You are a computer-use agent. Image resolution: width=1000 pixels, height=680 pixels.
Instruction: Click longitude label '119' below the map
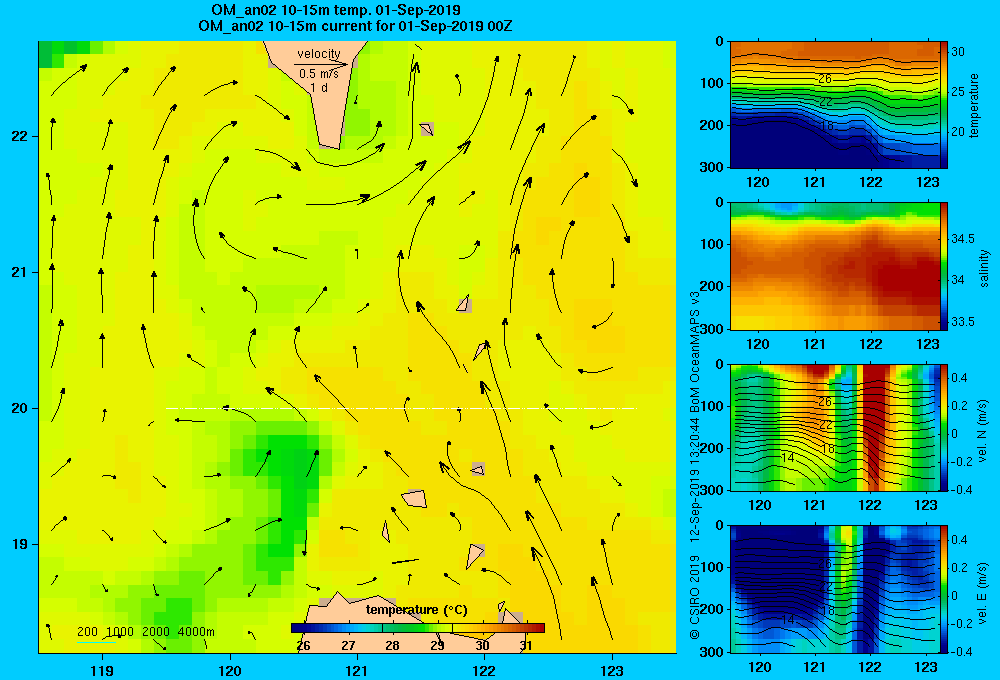[102, 670]
